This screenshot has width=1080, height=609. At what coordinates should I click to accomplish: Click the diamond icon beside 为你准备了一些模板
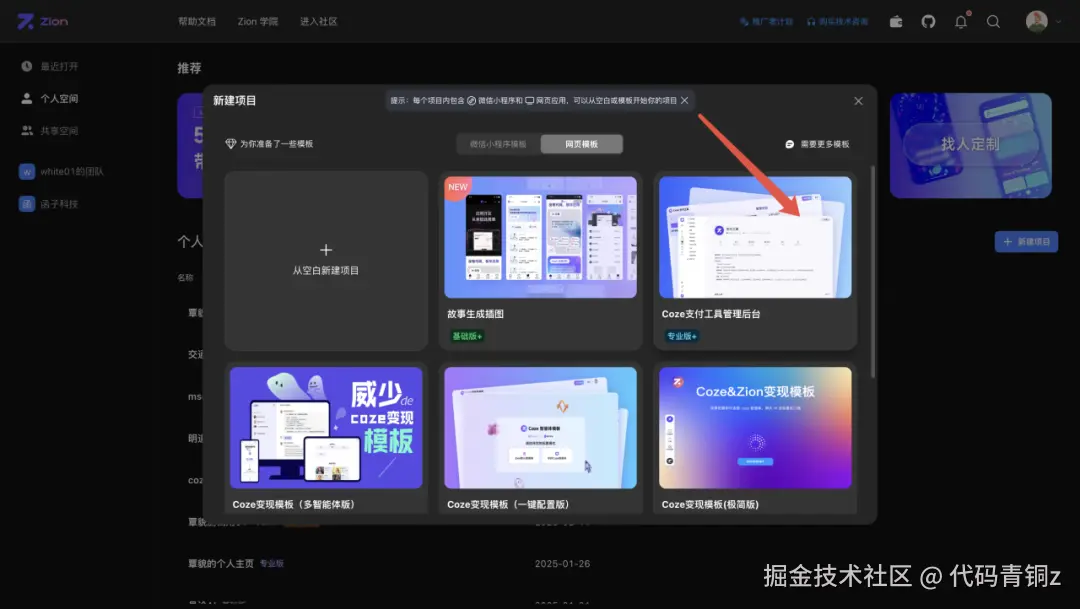231,144
